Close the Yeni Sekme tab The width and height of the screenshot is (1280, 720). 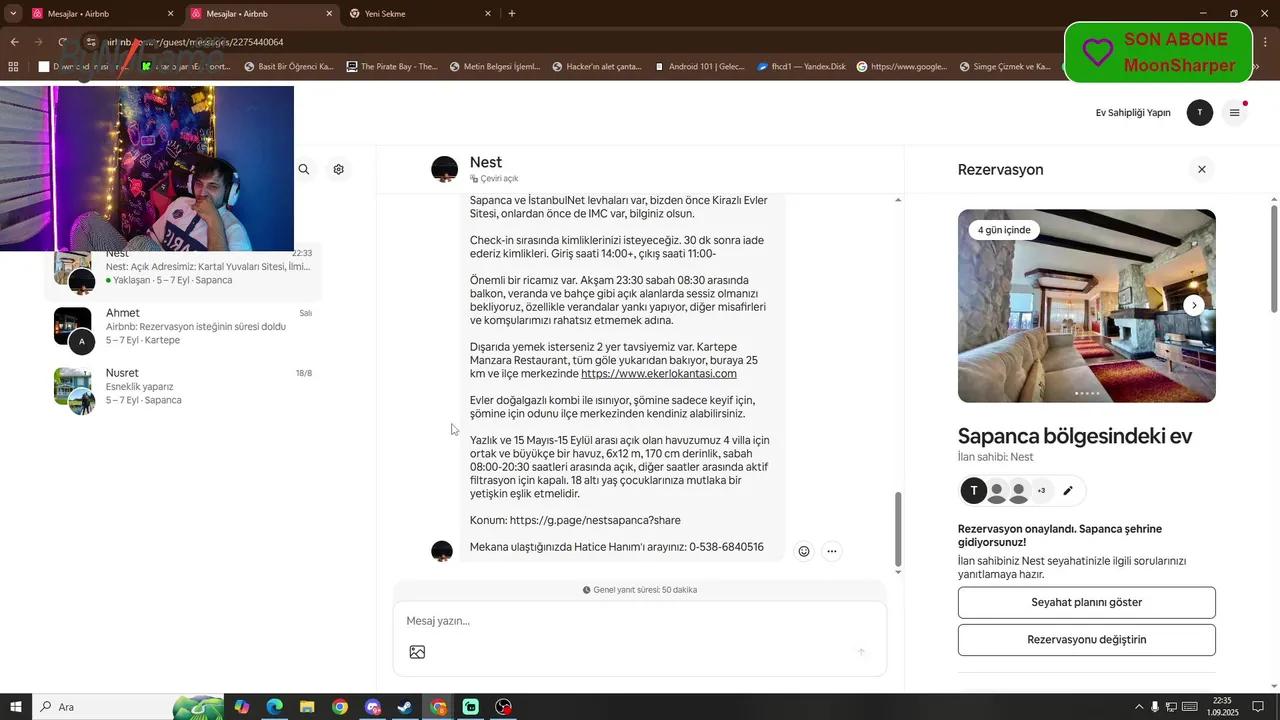coord(488,14)
